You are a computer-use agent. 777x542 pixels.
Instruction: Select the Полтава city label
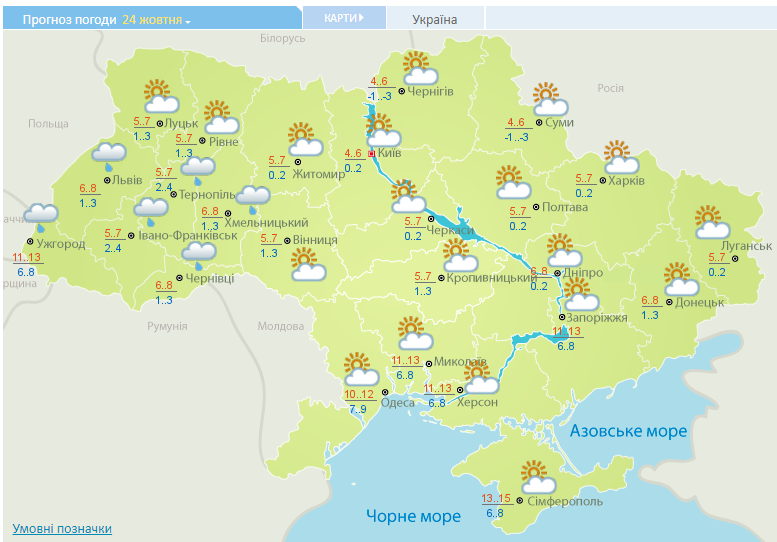click(564, 207)
